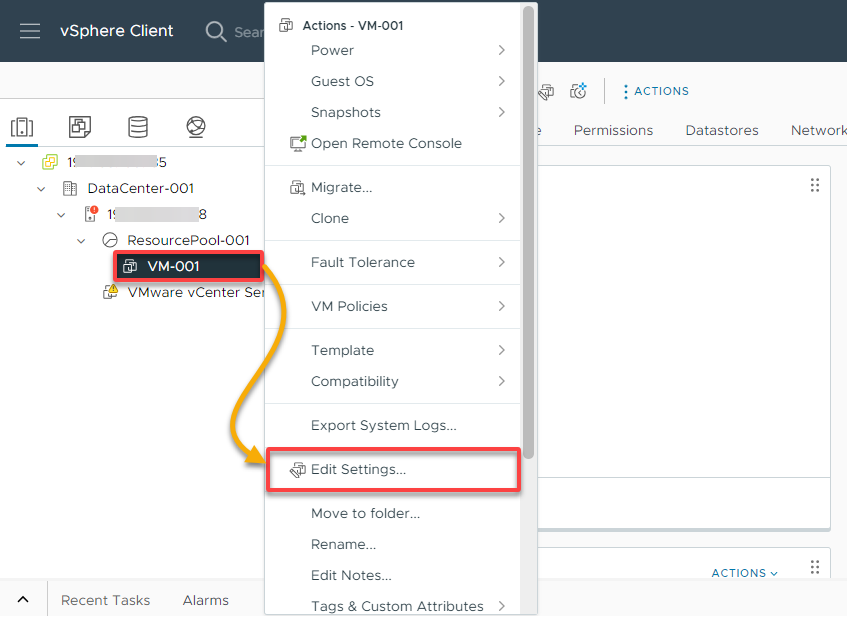Click the edit settings toolbar icon

pyautogui.click(x=546, y=91)
